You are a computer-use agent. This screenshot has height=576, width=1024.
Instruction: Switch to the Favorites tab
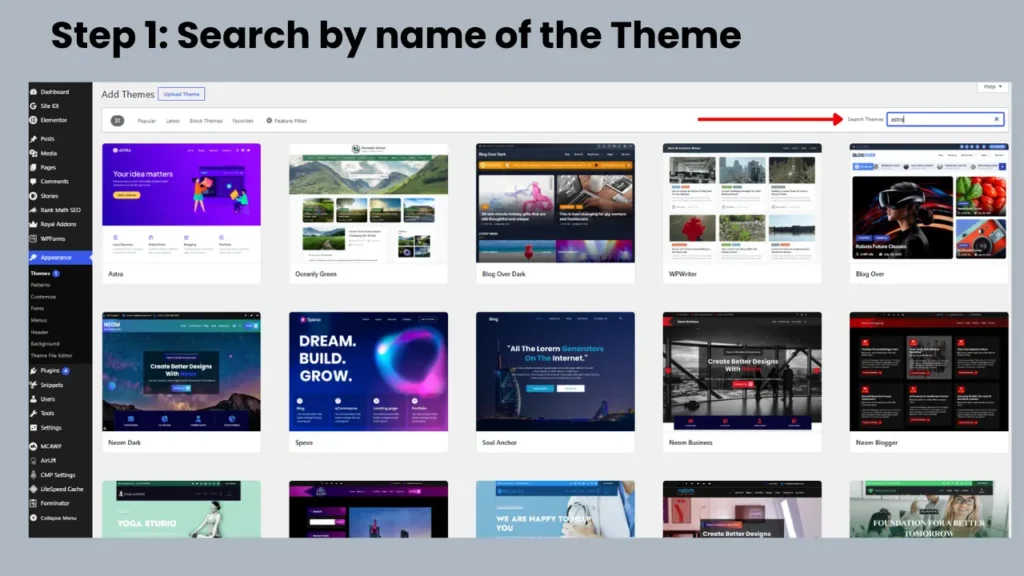[242, 121]
